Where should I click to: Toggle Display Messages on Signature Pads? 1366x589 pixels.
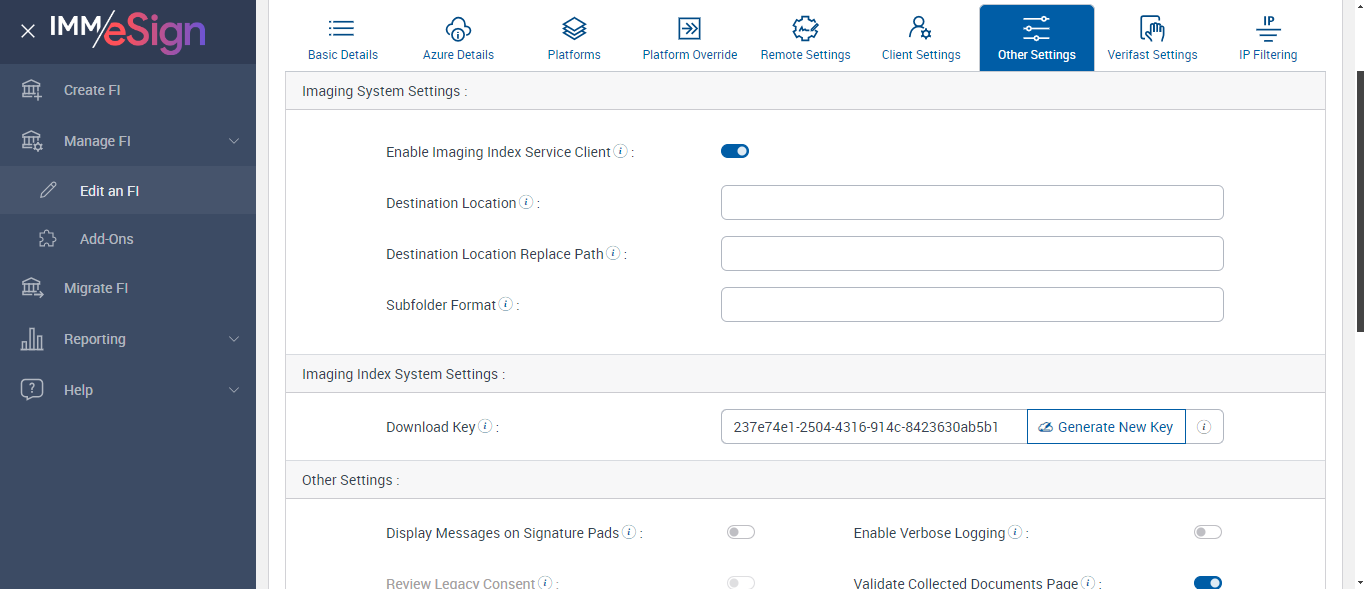741,533
